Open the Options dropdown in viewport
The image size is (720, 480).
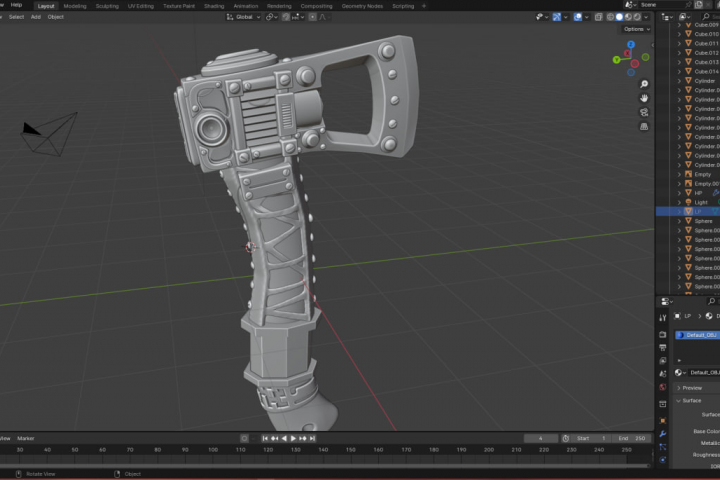(x=635, y=29)
